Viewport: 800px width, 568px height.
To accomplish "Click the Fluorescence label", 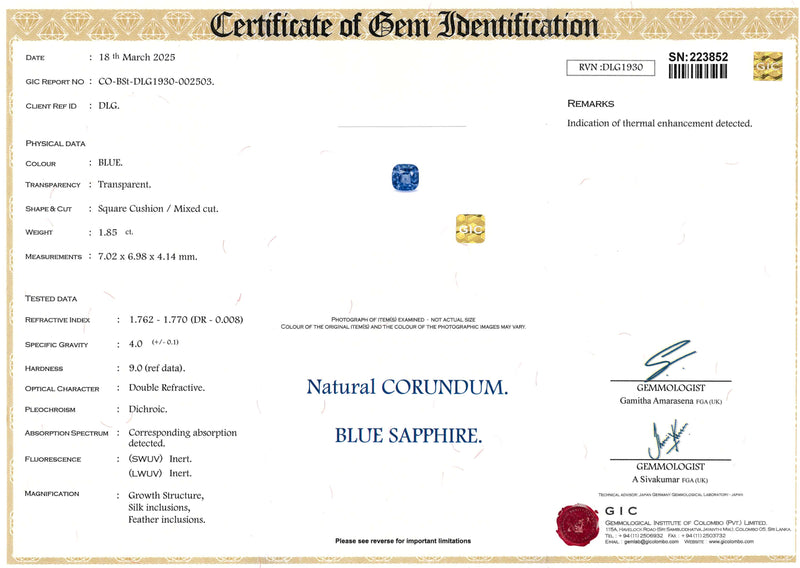I will click(53, 459).
